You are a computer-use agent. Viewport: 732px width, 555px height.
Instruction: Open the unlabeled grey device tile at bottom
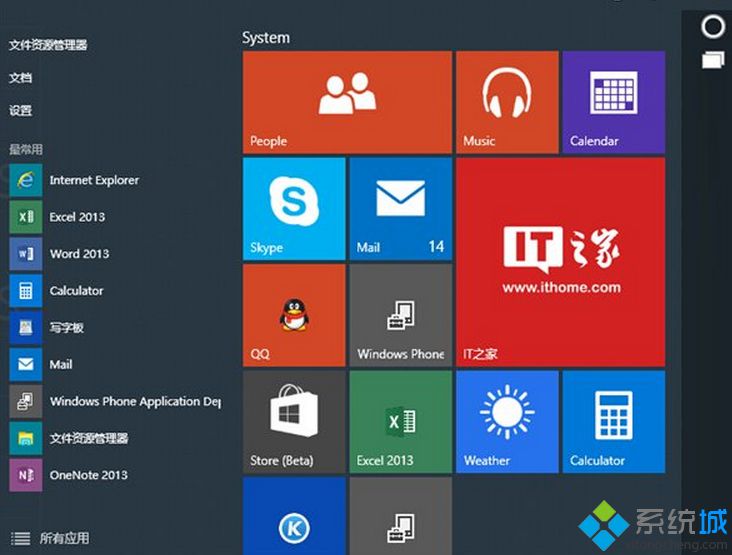[x=401, y=516]
